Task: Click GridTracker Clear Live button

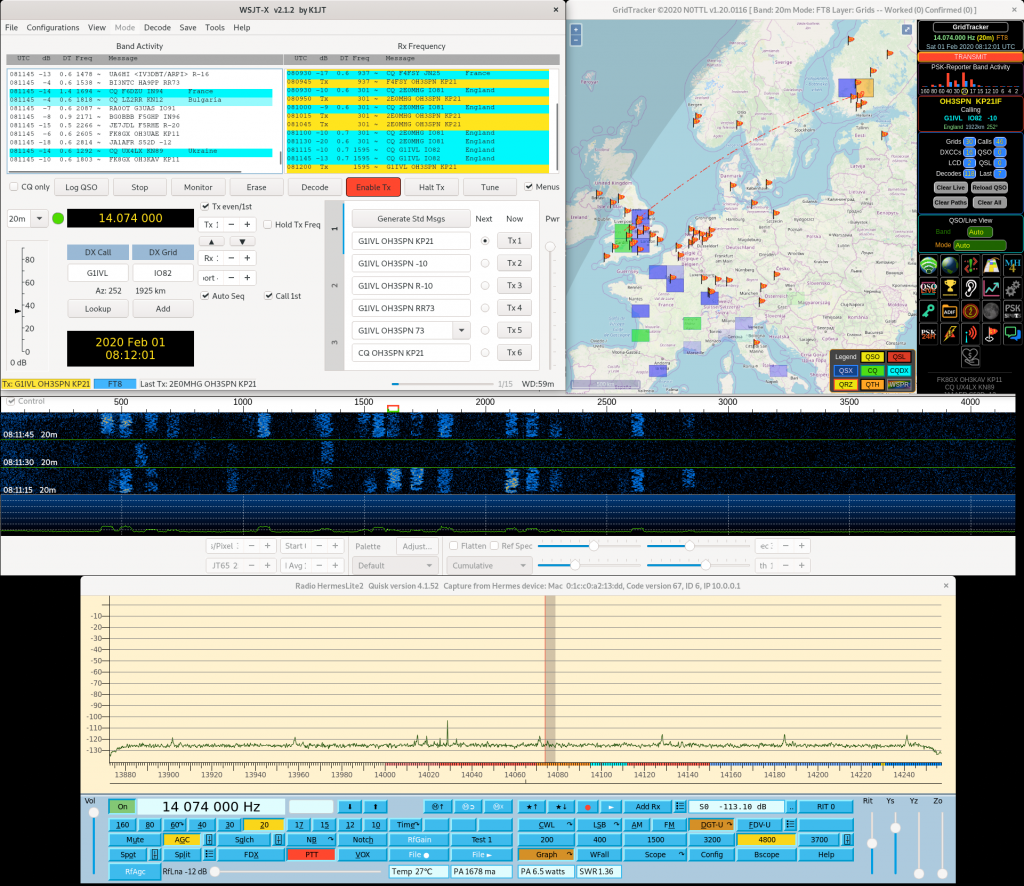Action: (950, 187)
